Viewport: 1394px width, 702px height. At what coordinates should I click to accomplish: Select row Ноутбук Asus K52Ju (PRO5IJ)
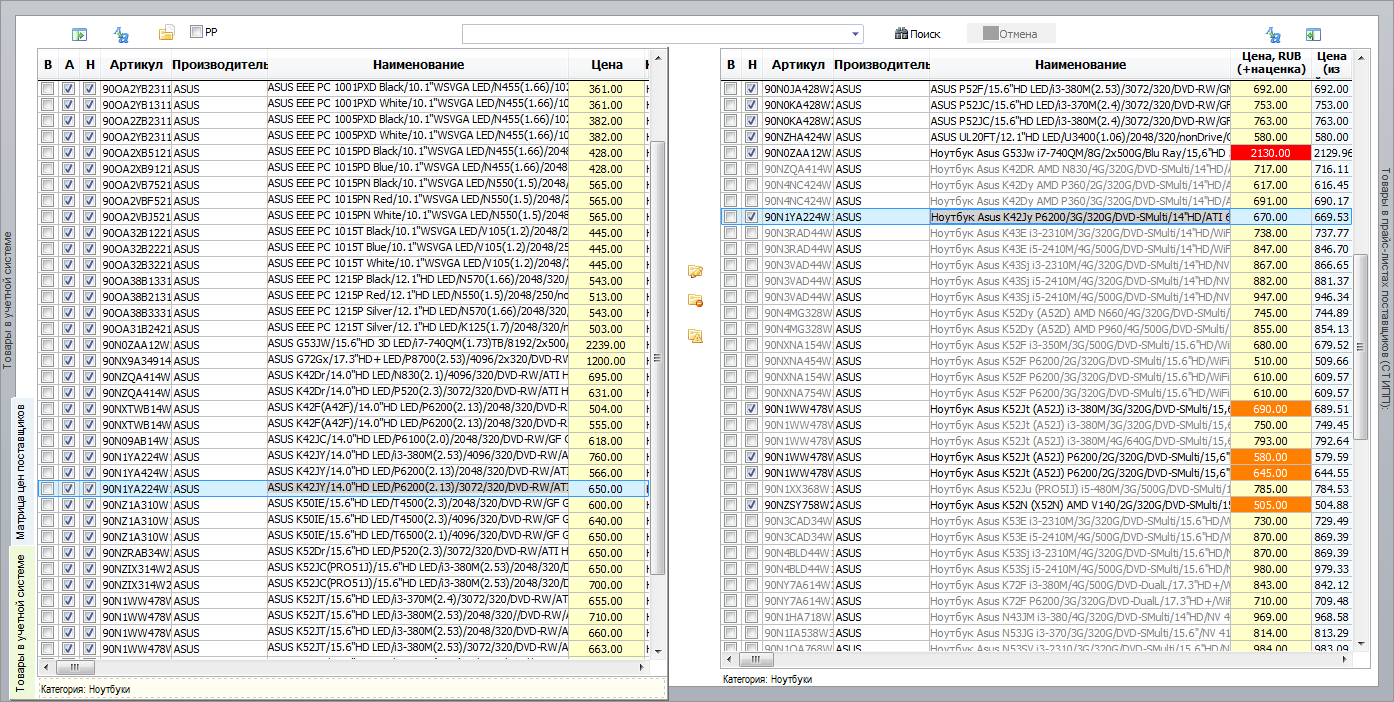(x=1036, y=489)
